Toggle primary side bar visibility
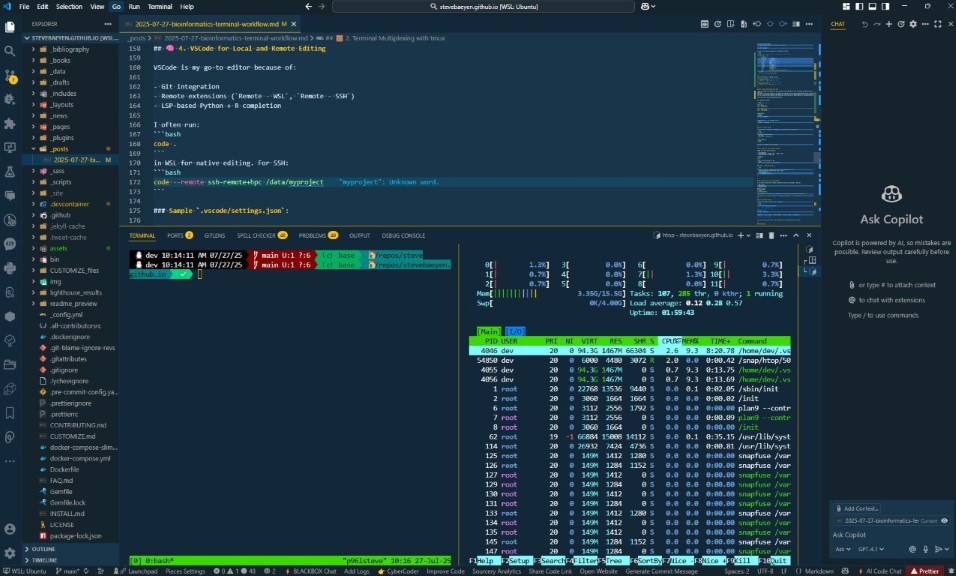 coord(859,6)
